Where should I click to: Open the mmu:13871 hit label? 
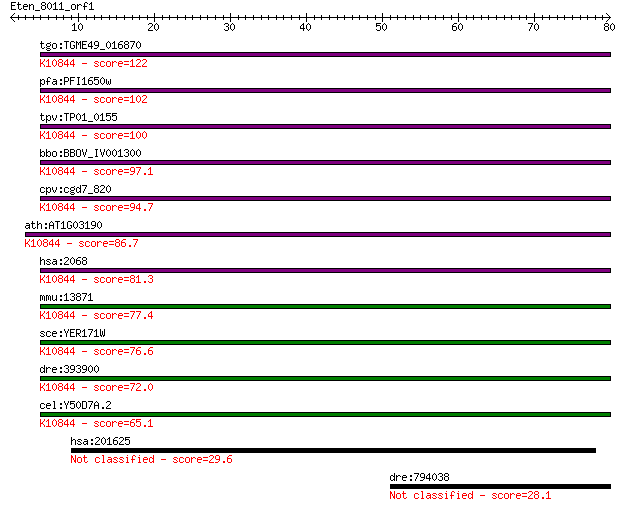pyautogui.click(x=66, y=297)
